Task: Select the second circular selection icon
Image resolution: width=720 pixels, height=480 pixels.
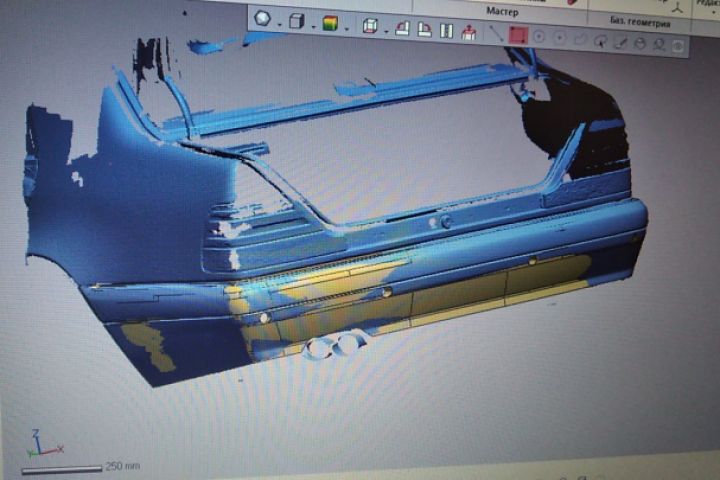Action: (559, 38)
